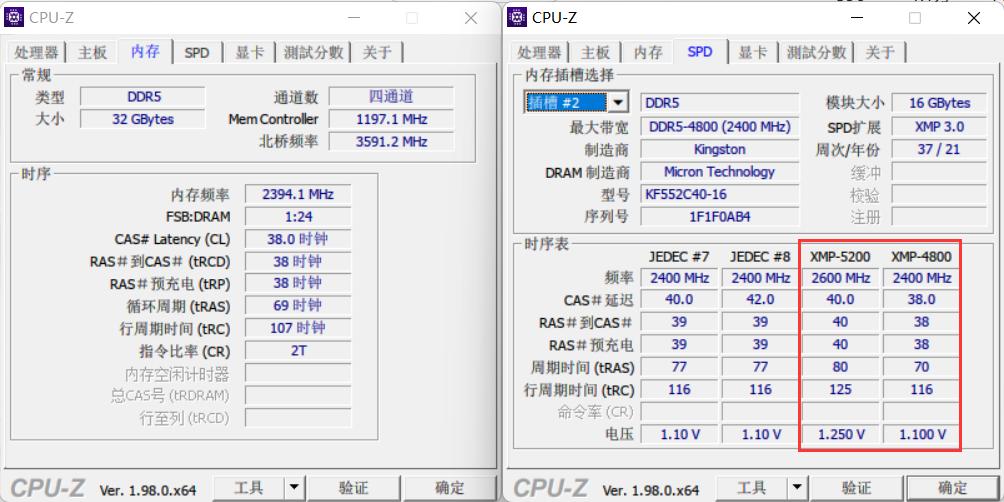Image resolution: width=1004 pixels, height=502 pixels.
Task: Click the 制造商 value Kingston
Action: [720, 149]
